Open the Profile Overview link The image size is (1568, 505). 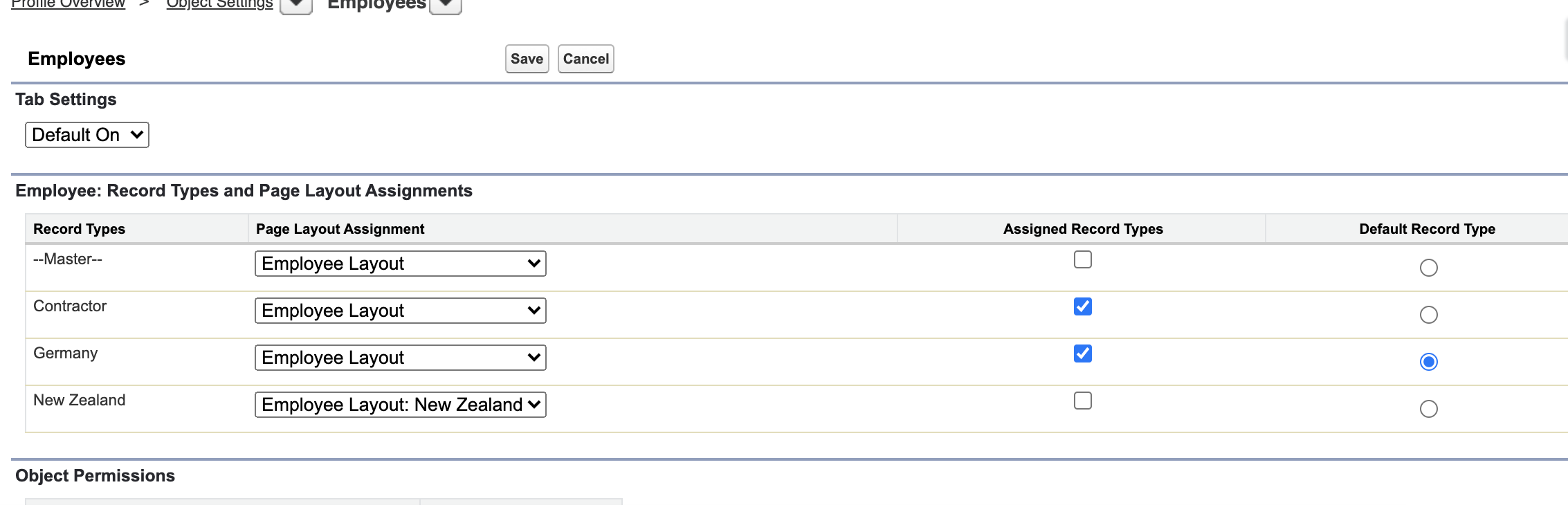pyautogui.click(x=68, y=4)
